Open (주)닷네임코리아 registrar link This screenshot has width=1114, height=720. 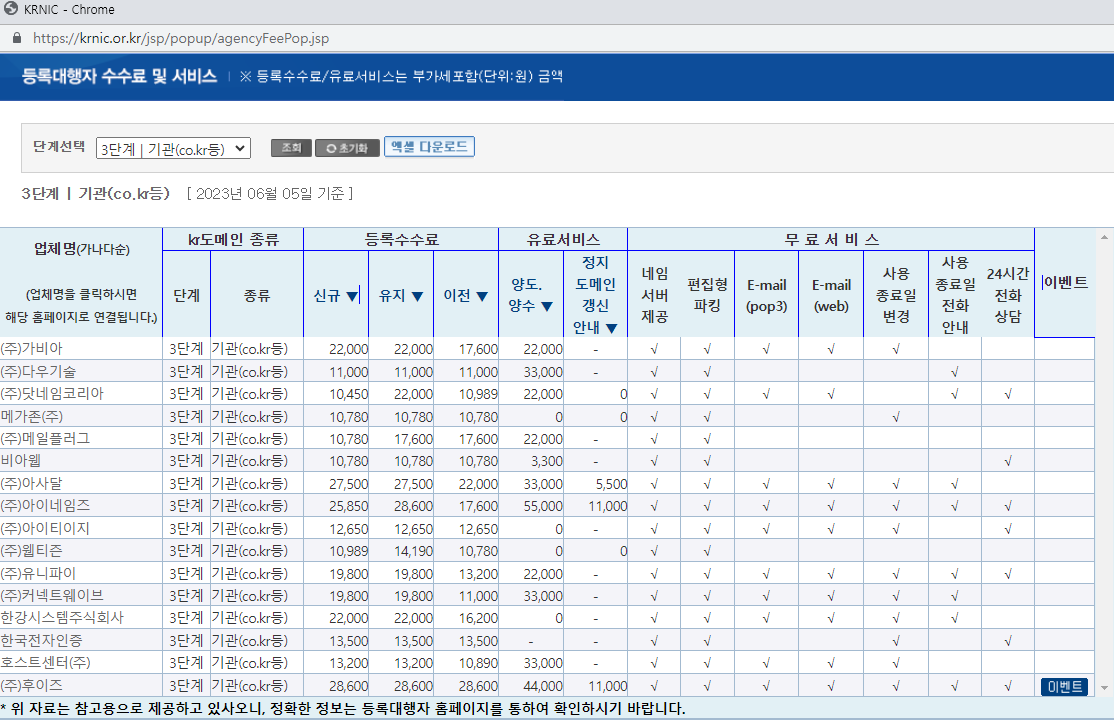click(52, 394)
